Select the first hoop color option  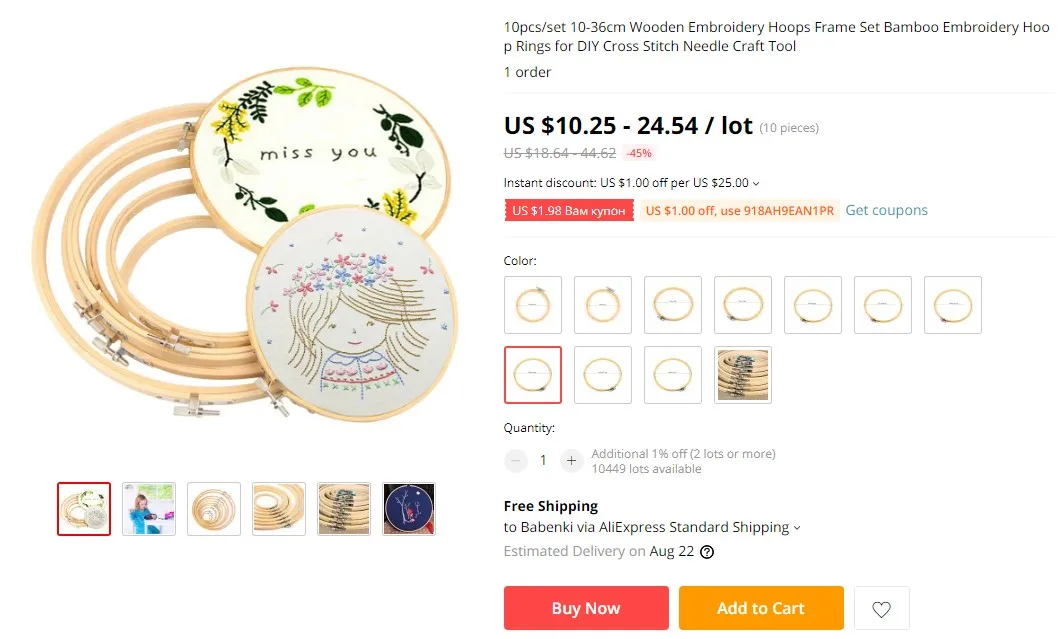533,305
